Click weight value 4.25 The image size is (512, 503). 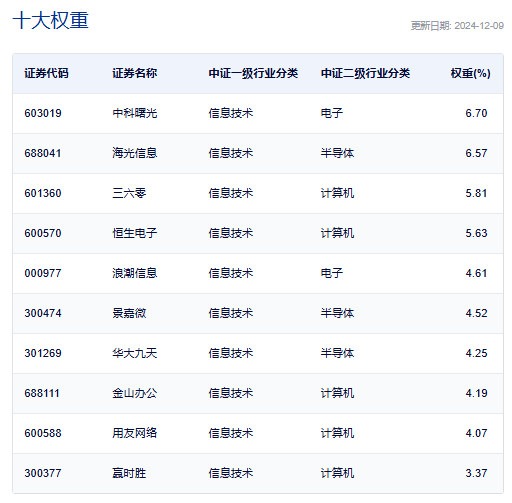tap(476, 353)
